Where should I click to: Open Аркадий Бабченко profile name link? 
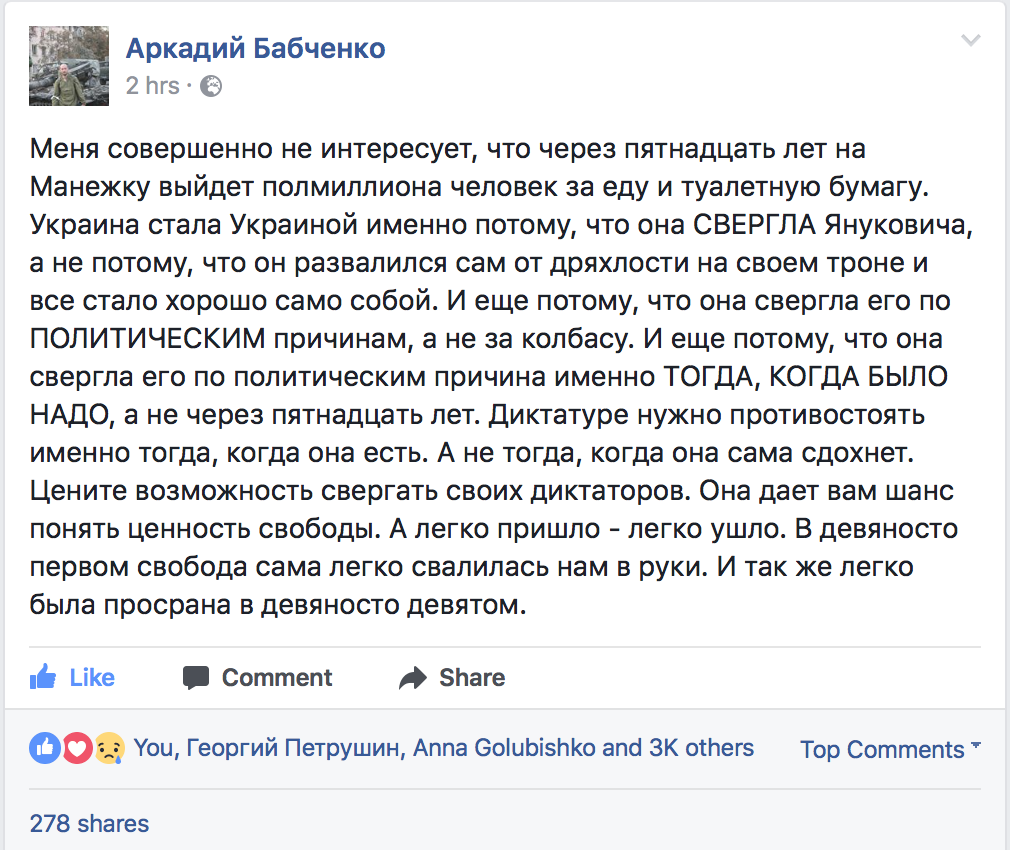point(255,48)
